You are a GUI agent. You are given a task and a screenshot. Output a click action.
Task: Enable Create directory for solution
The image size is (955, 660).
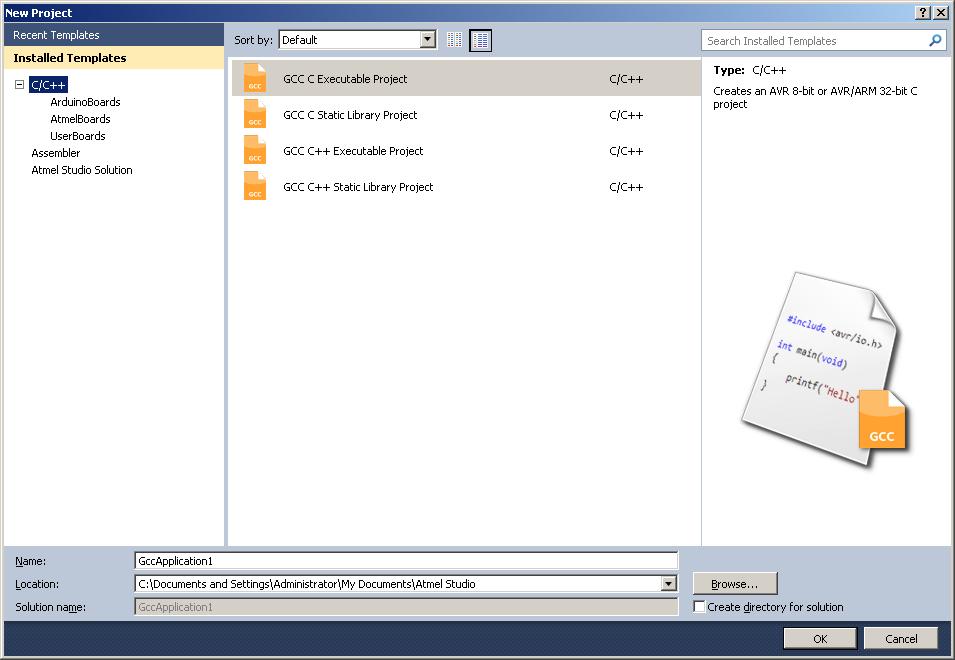(x=700, y=606)
